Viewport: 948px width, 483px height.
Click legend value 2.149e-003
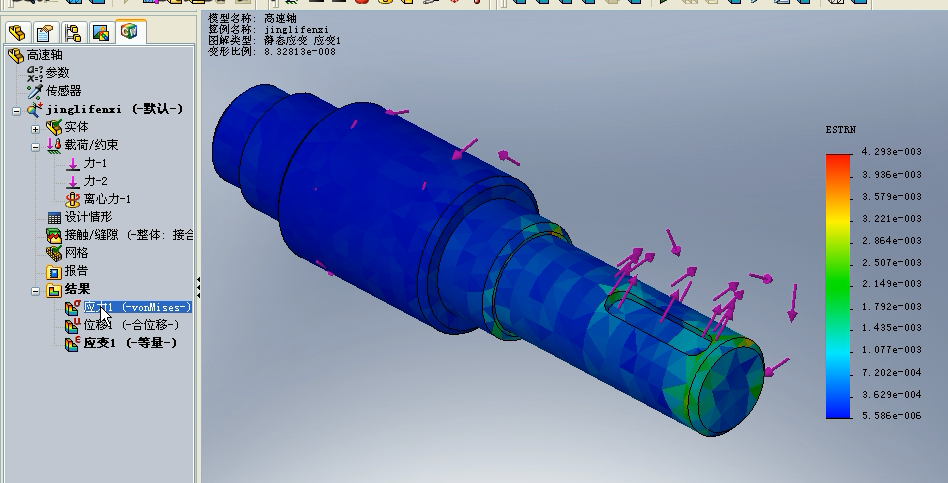[x=891, y=284]
